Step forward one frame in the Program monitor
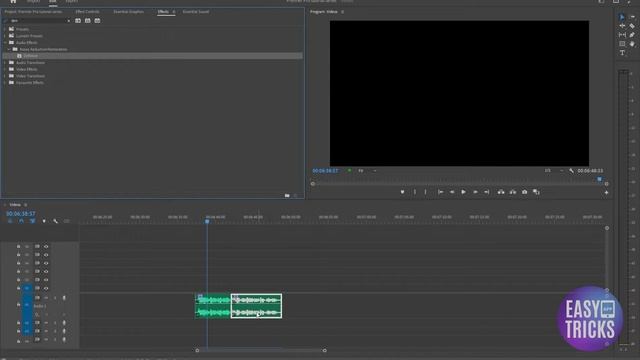The height and width of the screenshot is (360, 640). tap(475, 192)
